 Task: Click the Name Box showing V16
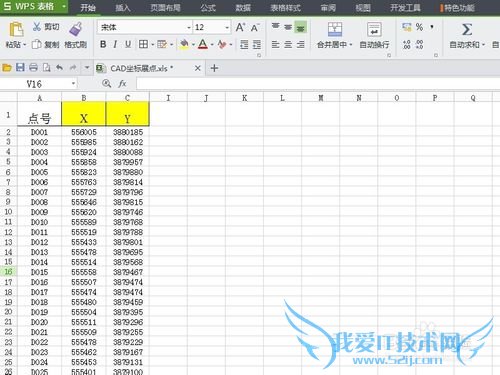(x=39, y=84)
